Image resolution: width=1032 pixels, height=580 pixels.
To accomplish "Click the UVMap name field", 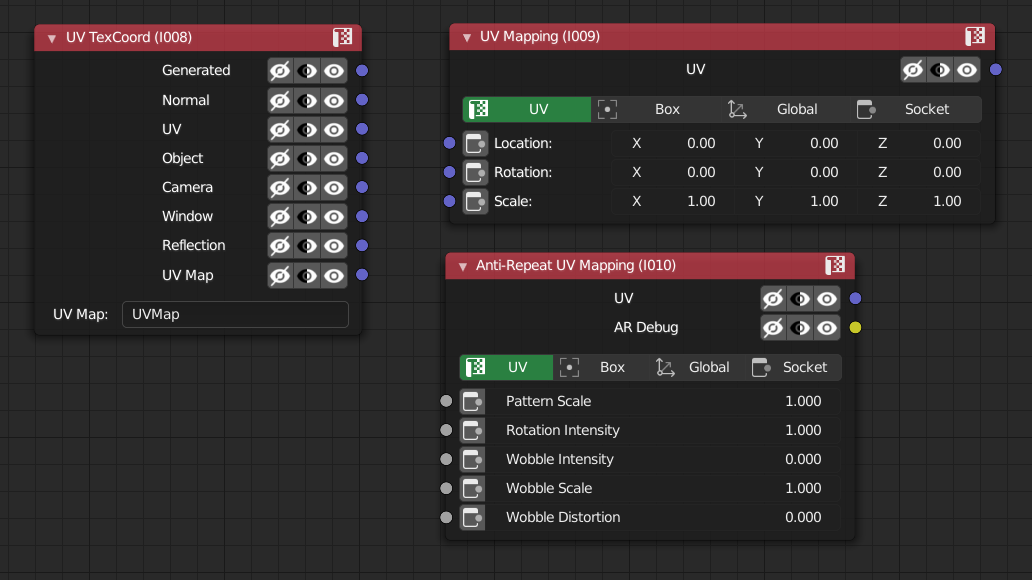I will [x=235, y=314].
